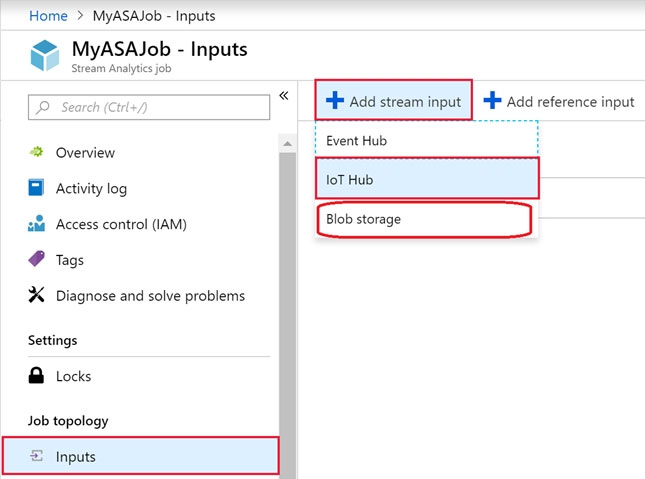
Task: Choose Blob storage from dropdown
Action: click(425, 219)
